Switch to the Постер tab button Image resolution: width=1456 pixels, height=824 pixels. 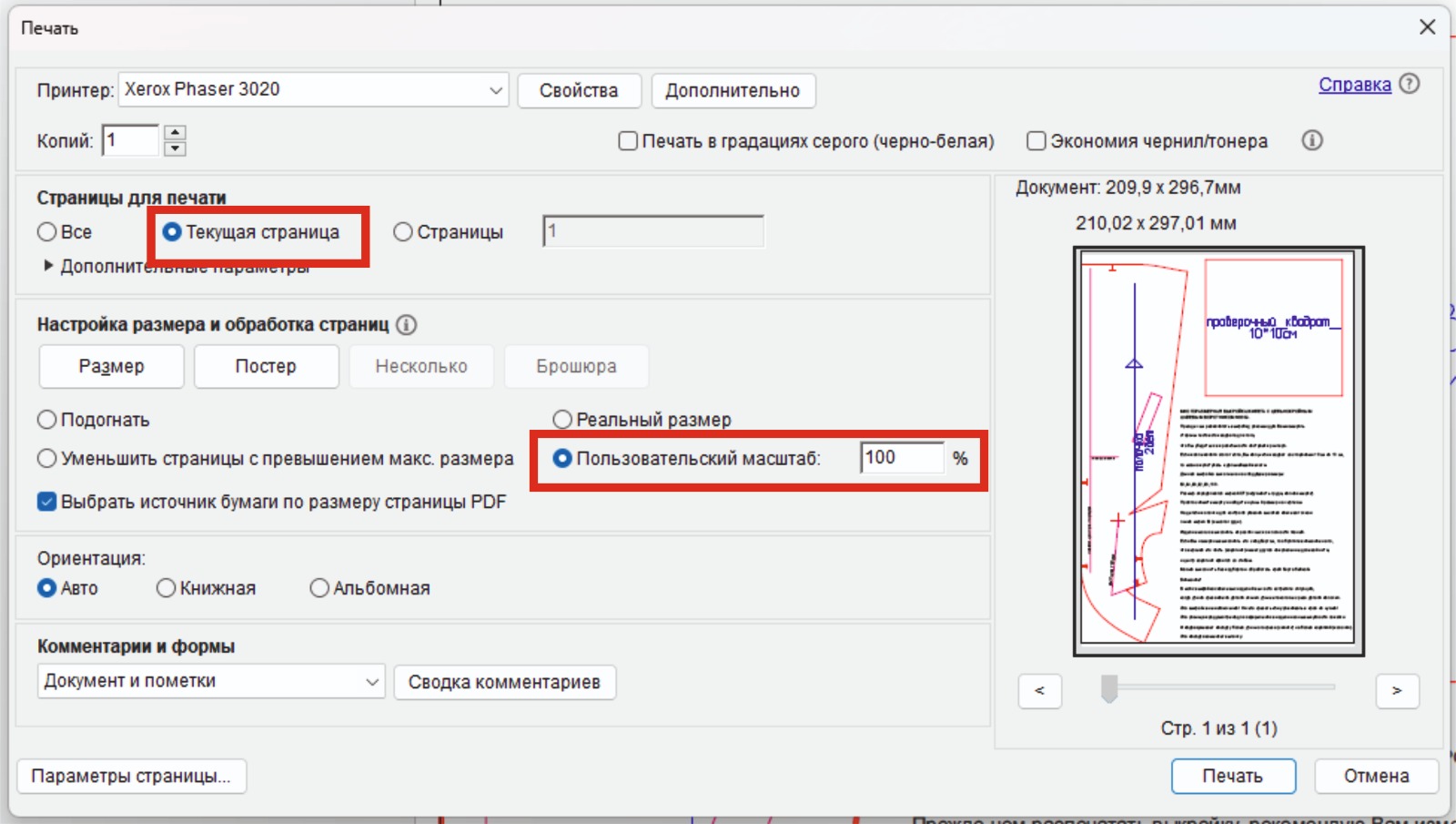click(266, 366)
